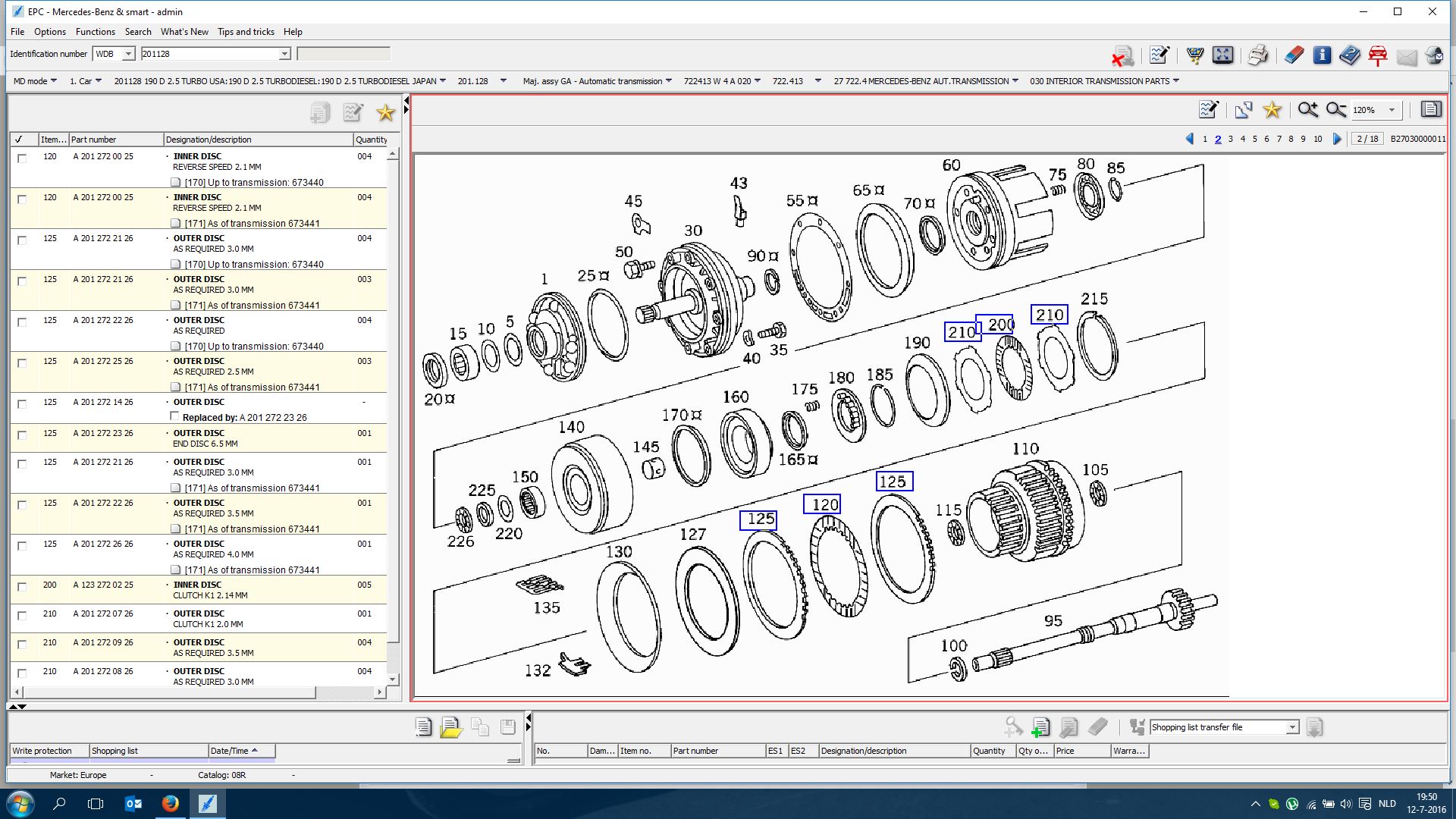Click the eraser reset icon
Image resolution: width=1456 pixels, height=819 pixels.
tap(1294, 55)
